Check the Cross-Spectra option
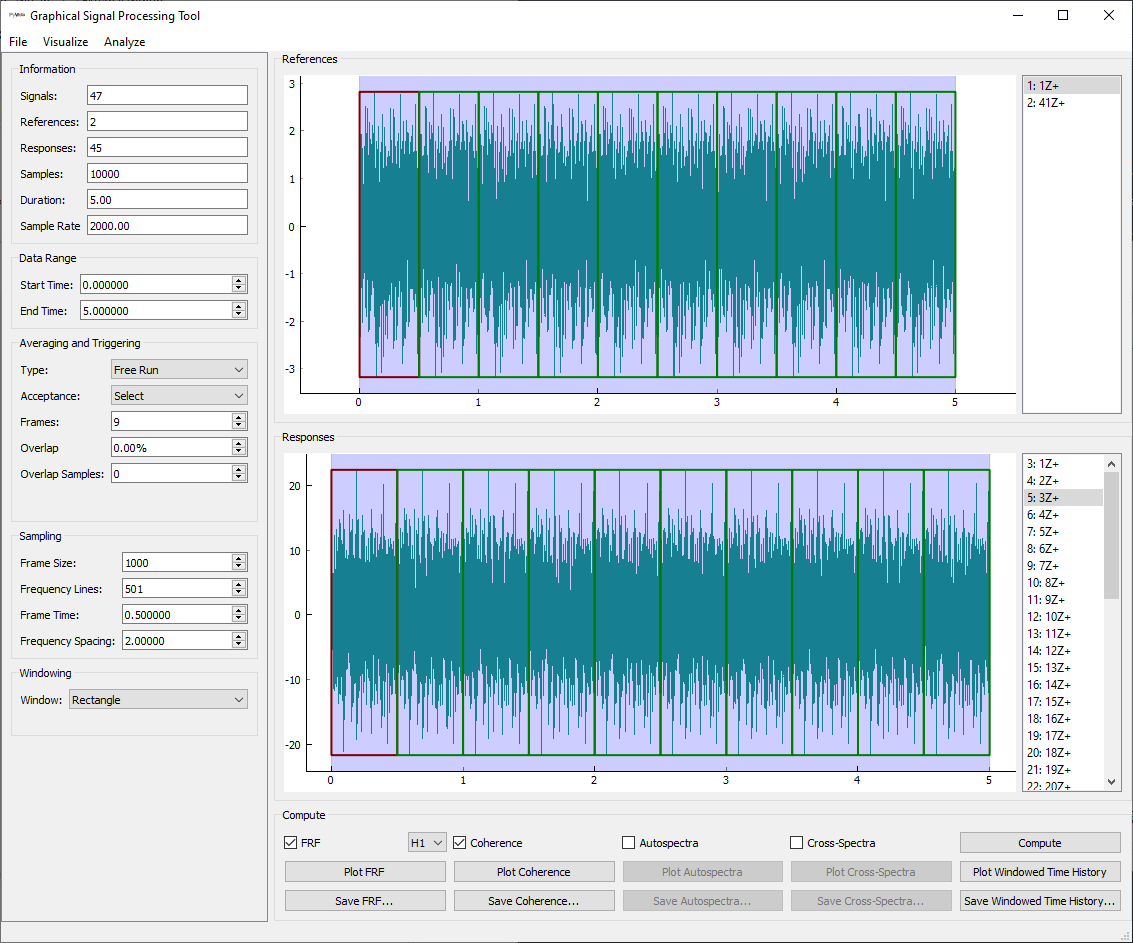This screenshot has height=943, width=1133. 797,843
